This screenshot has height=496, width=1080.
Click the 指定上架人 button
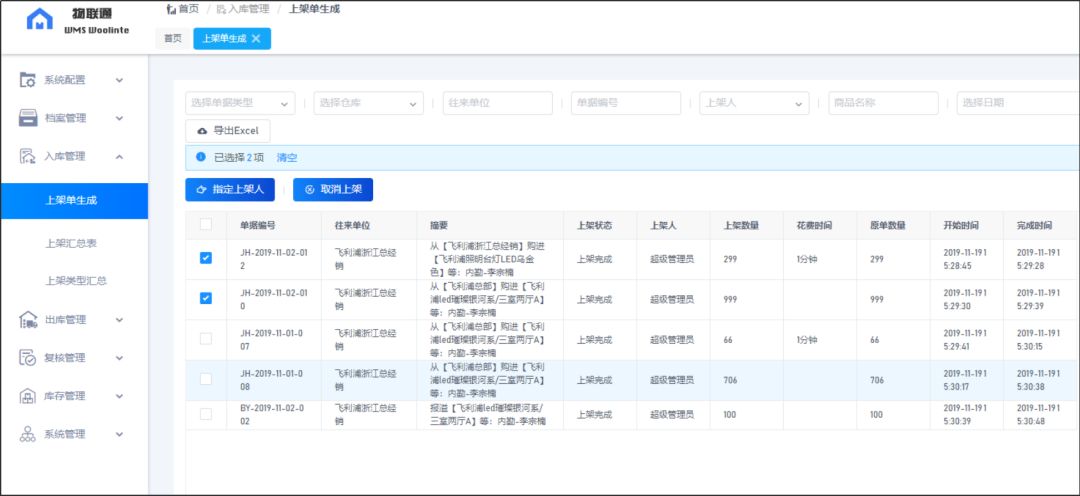coord(230,189)
